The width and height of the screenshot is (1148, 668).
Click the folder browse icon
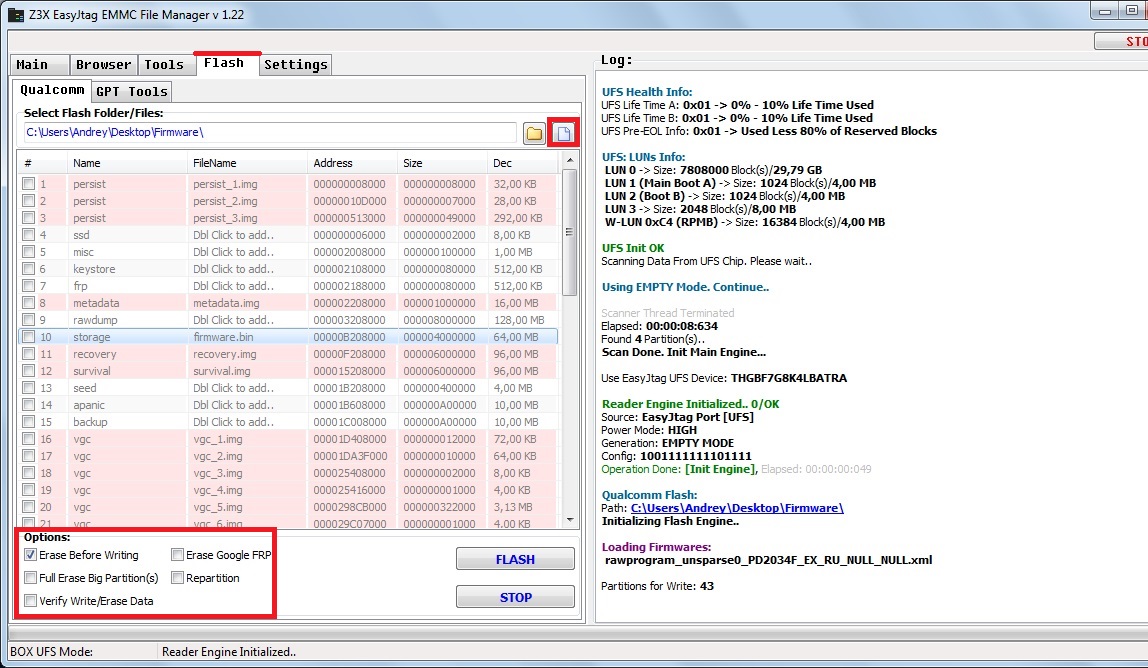534,133
